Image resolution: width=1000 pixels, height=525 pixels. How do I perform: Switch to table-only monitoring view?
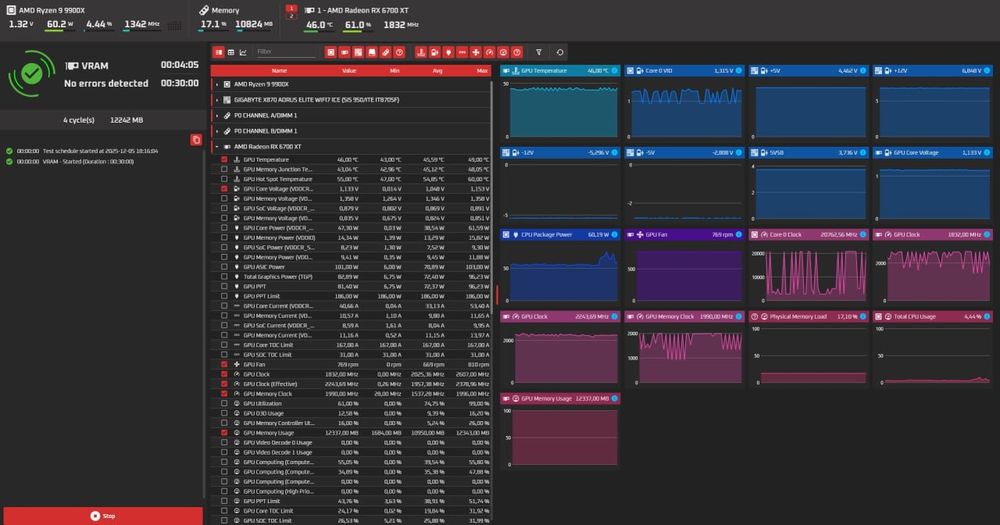pos(231,52)
